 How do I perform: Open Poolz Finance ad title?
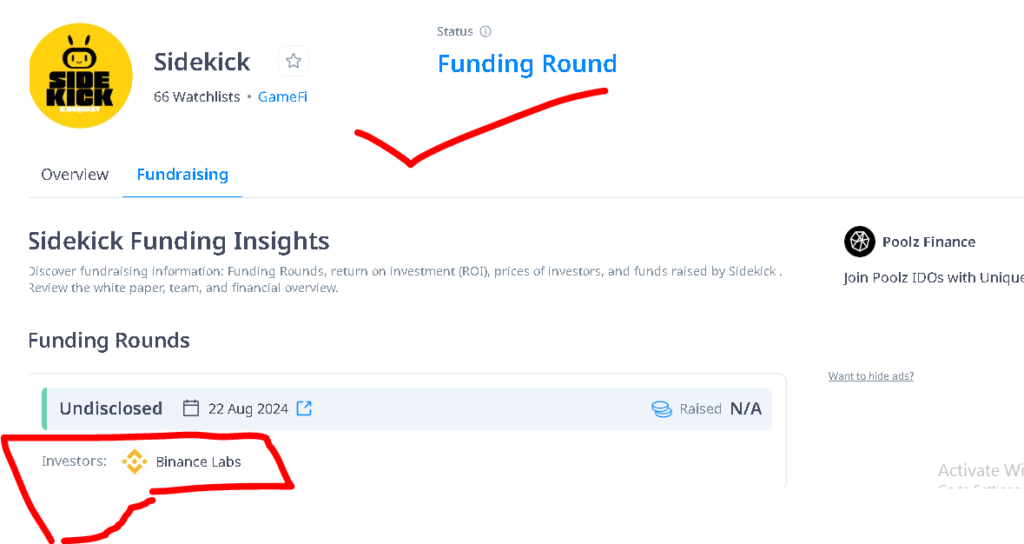point(929,242)
